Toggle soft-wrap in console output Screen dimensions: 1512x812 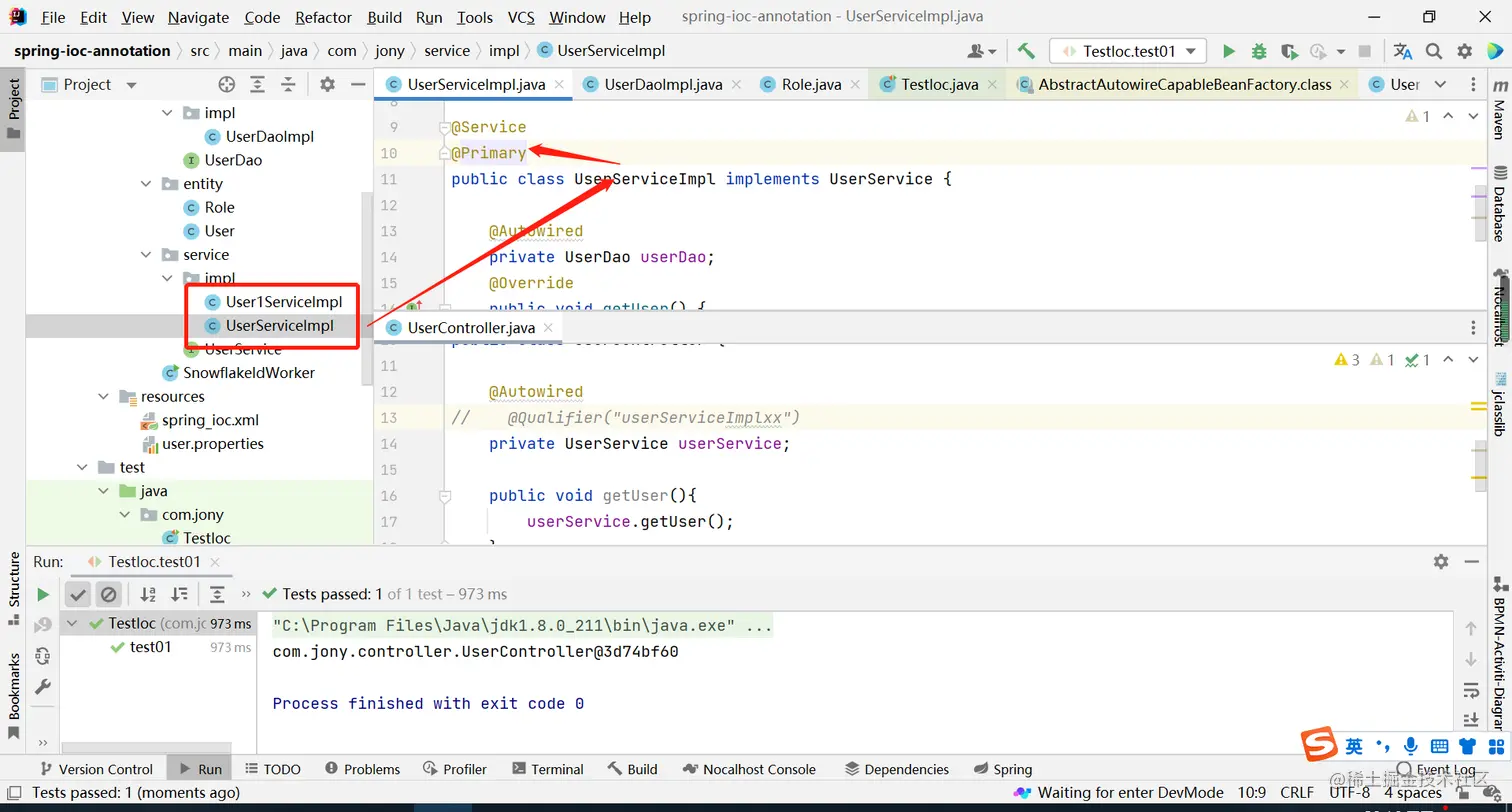click(1471, 690)
